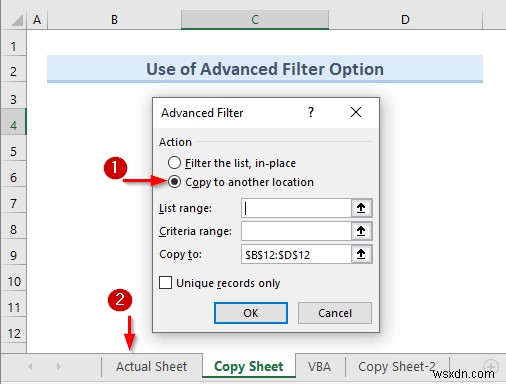
Task: Open the VBA sheet tab
Action: pos(320,367)
